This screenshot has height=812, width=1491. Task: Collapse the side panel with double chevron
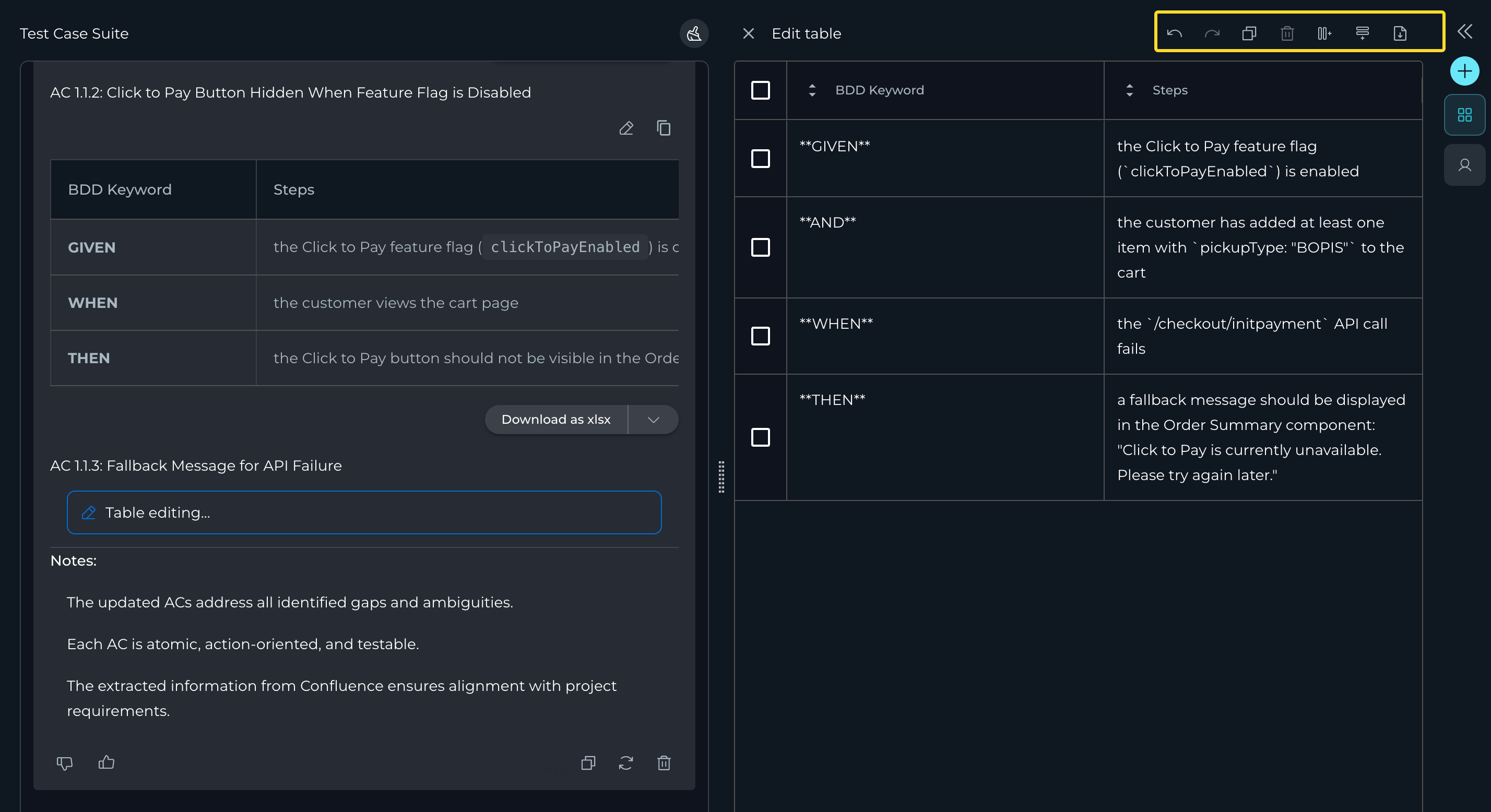click(x=1464, y=32)
